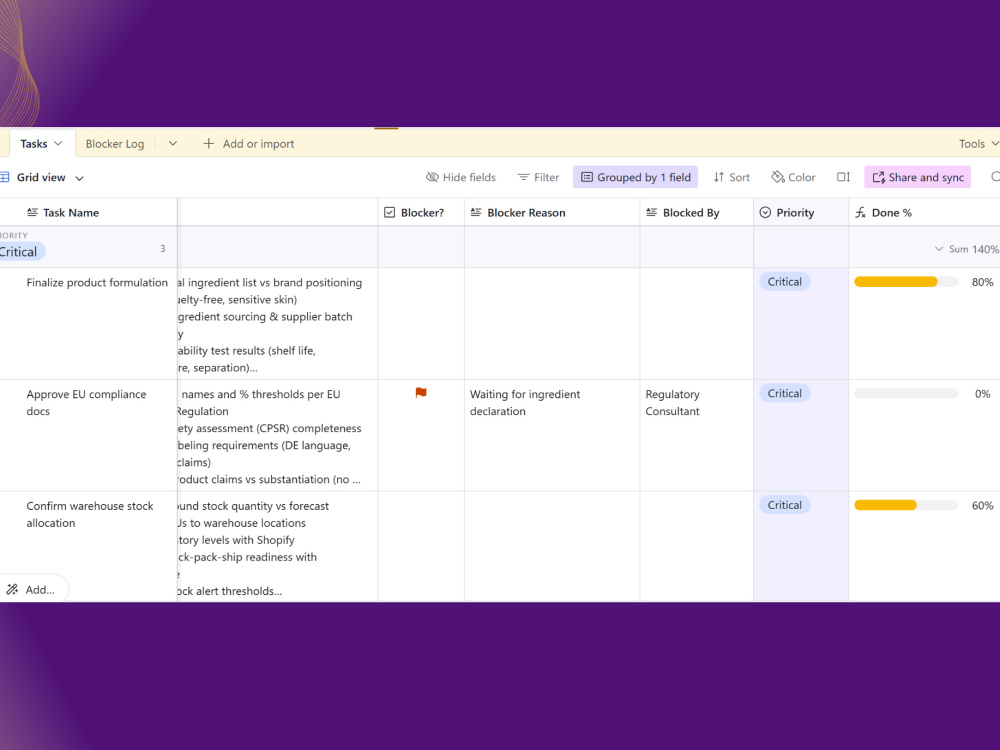The height and width of the screenshot is (750, 1000).
Task: Click the Done % formula field icon
Action: pos(860,212)
